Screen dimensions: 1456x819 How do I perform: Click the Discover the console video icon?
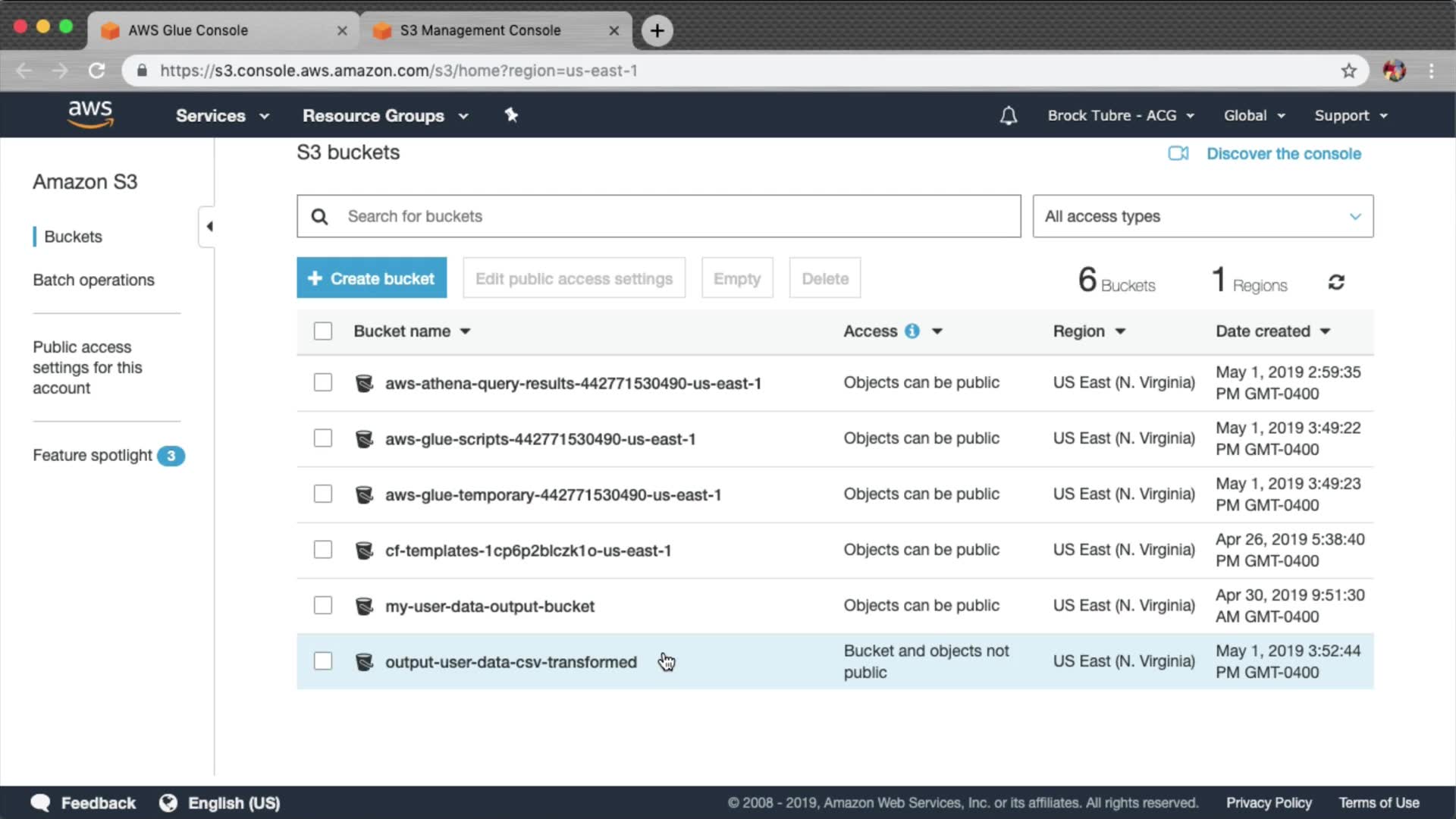(1178, 153)
